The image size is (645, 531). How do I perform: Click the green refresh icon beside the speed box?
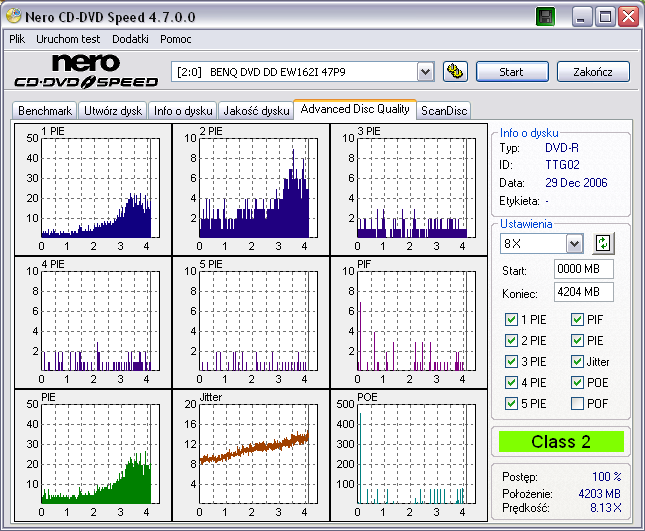tap(603, 243)
